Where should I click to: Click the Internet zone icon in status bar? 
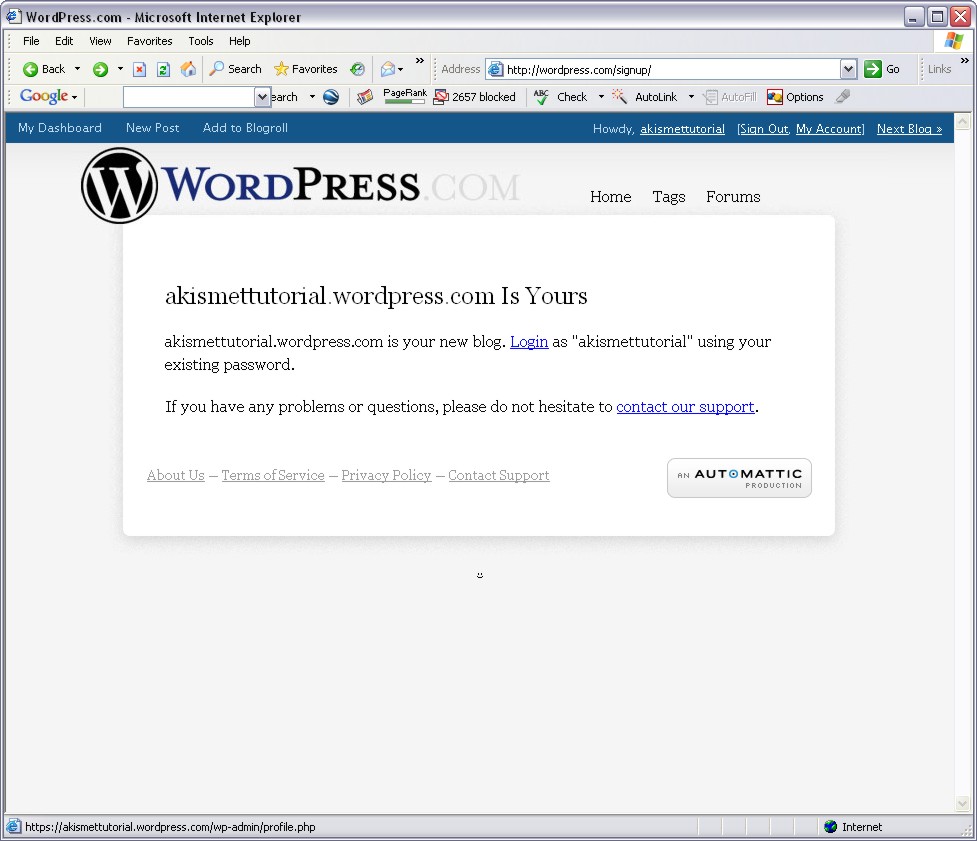(x=830, y=827)
